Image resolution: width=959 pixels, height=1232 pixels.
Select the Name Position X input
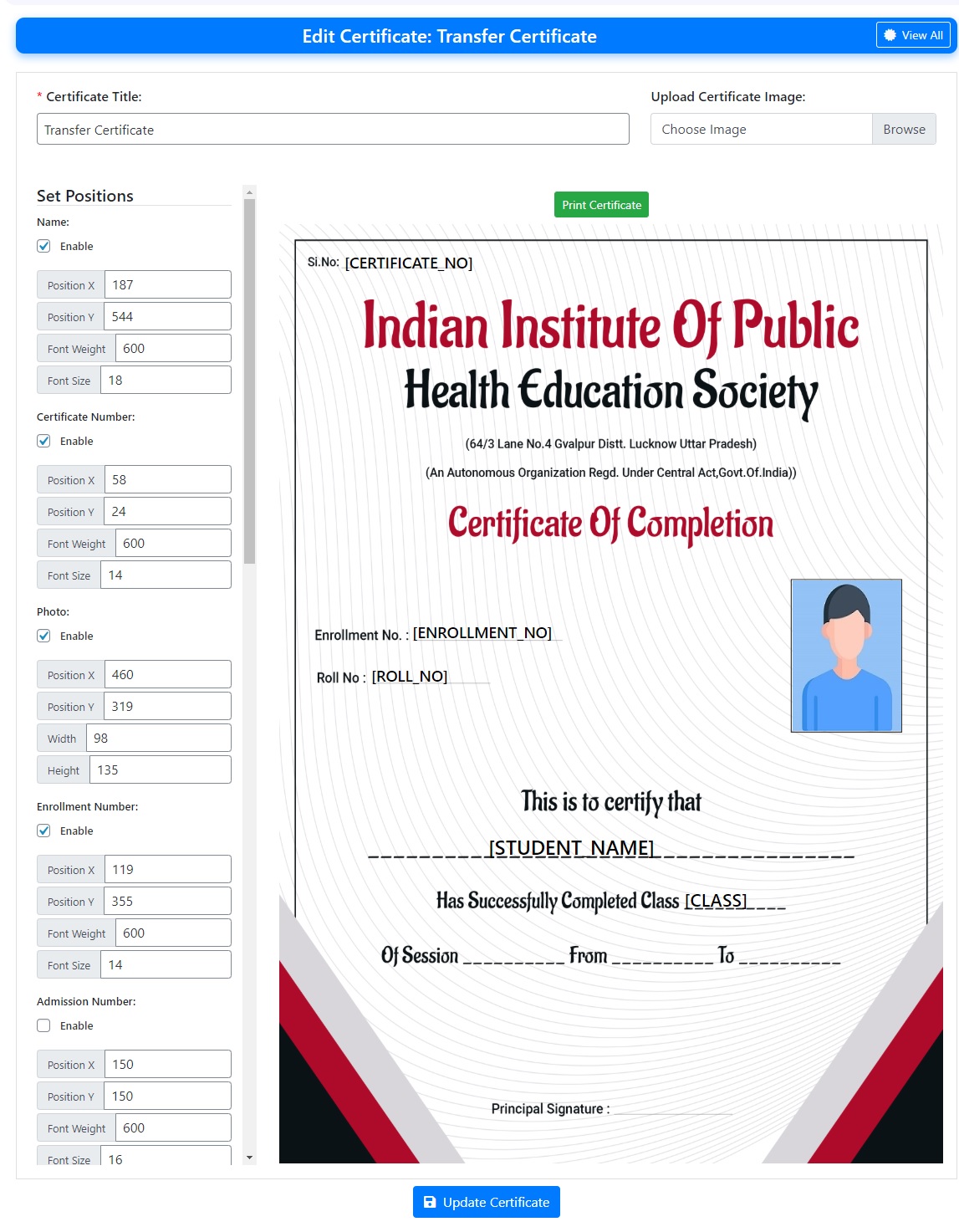(x=167, y=284)
